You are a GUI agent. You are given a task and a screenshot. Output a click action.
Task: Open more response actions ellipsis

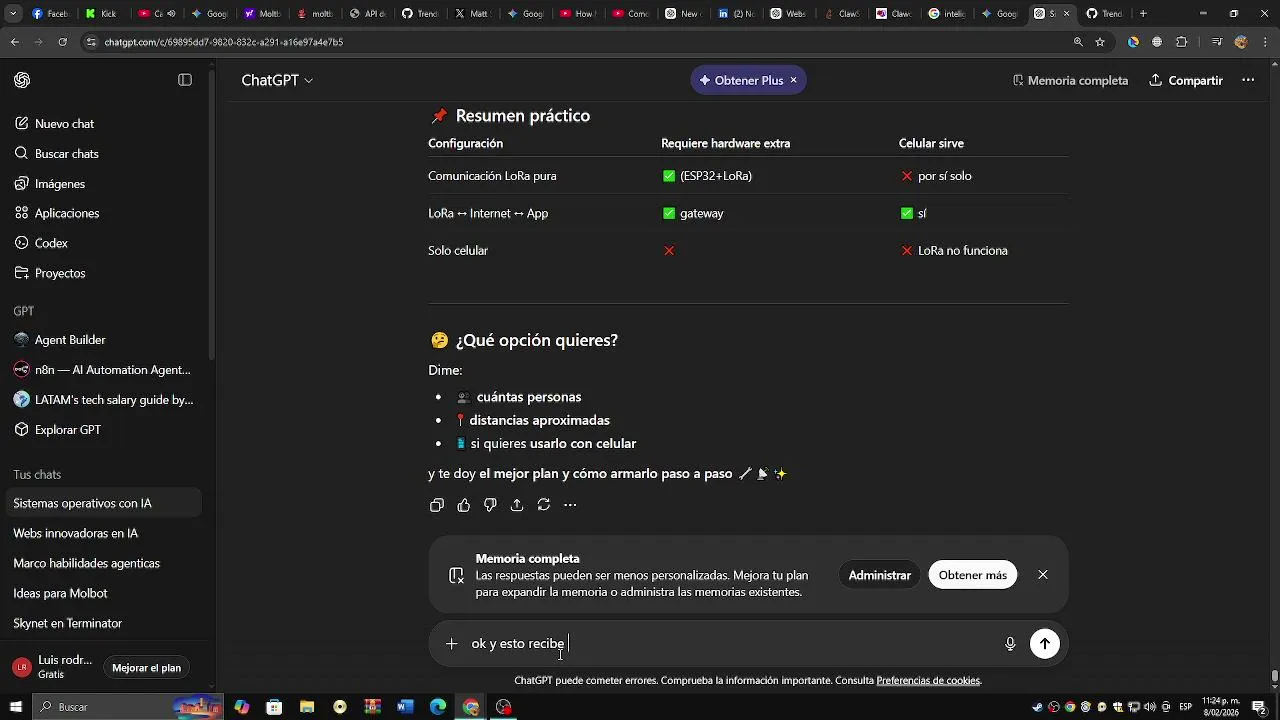click(x=570, y=505)
